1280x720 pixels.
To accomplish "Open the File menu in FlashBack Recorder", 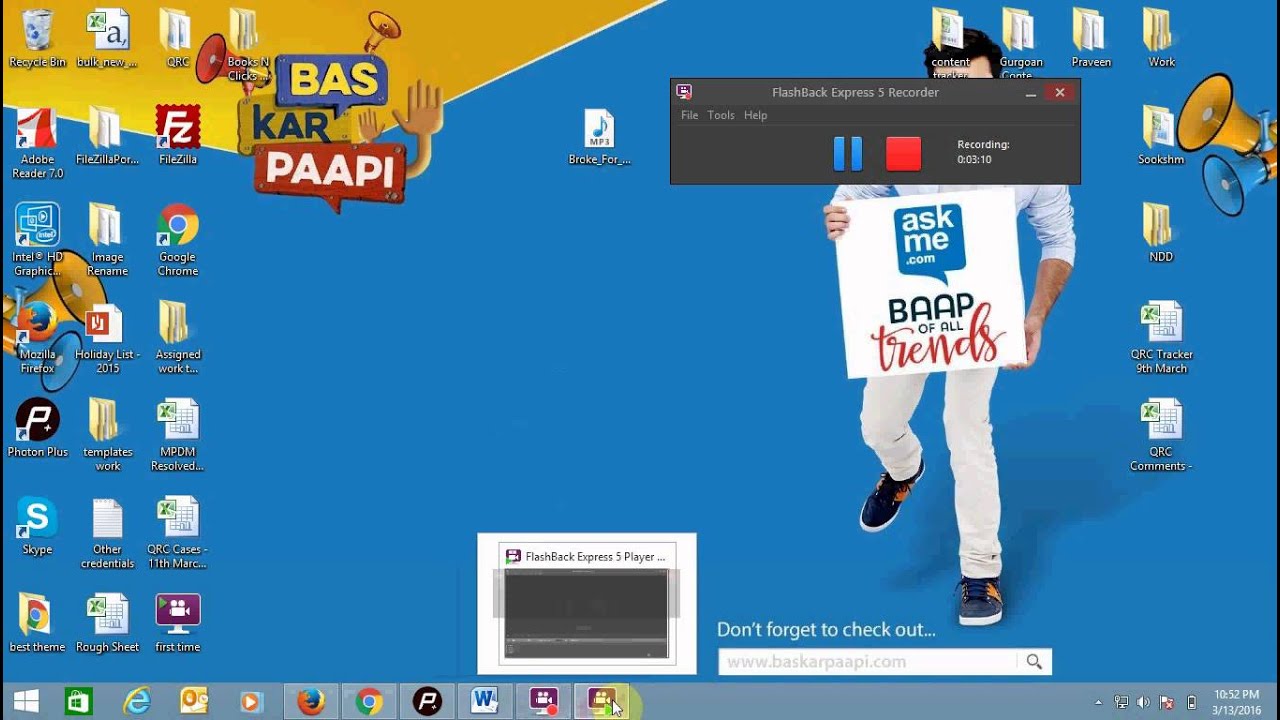I will 690,115.
